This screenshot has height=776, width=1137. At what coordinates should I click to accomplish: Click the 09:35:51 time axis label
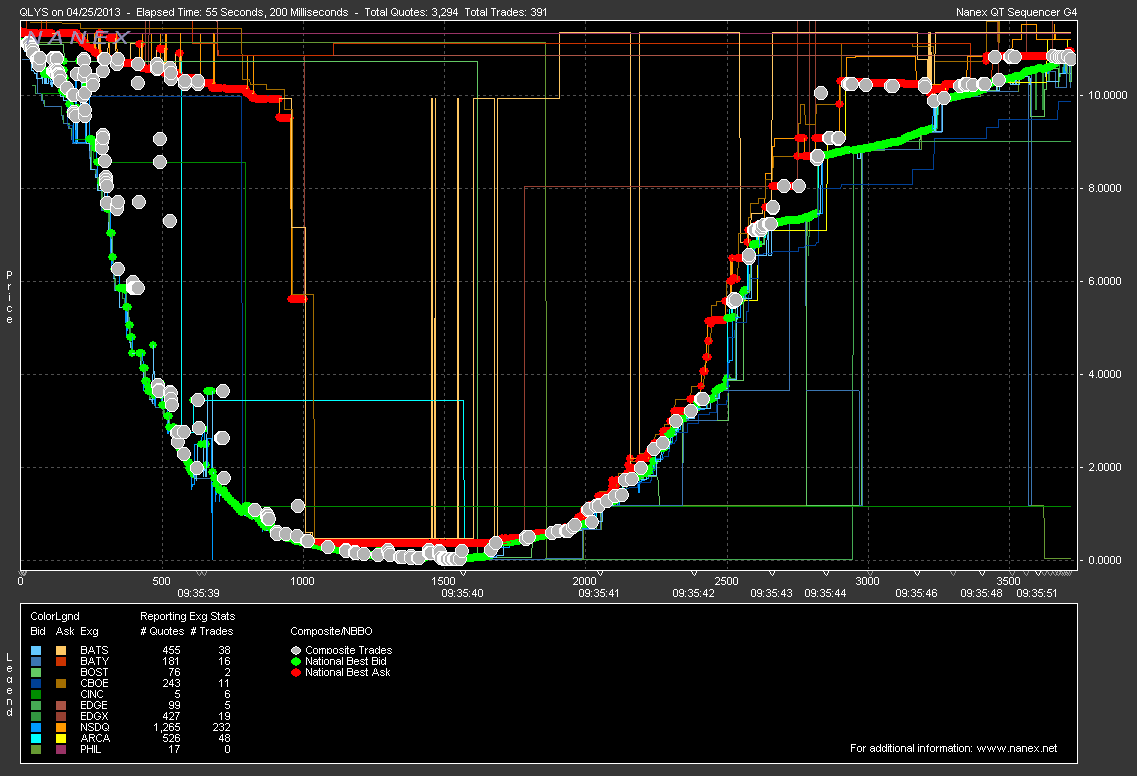[1037, 593]
